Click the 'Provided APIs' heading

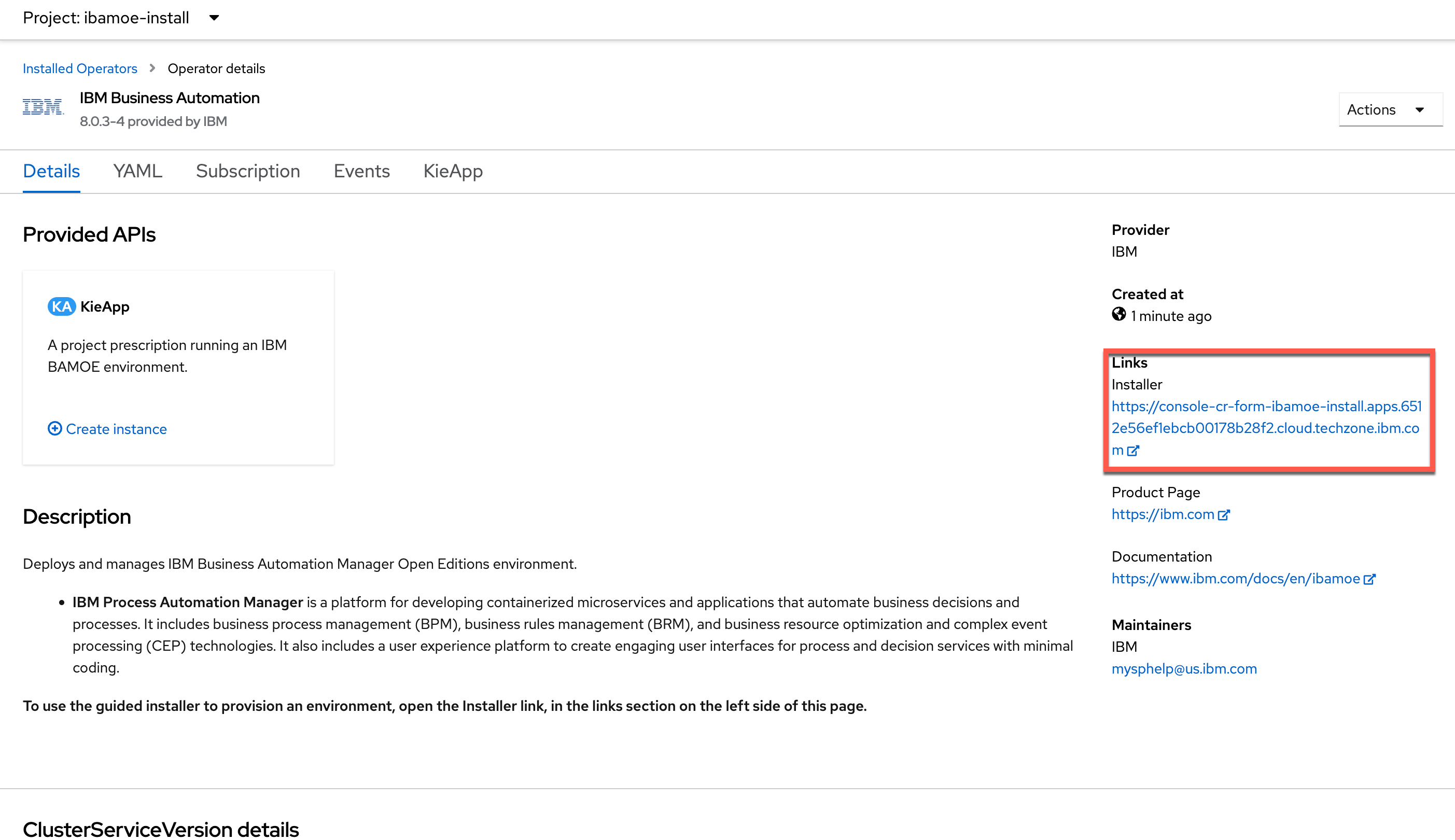pyautogui.click(x=89, y=234)
